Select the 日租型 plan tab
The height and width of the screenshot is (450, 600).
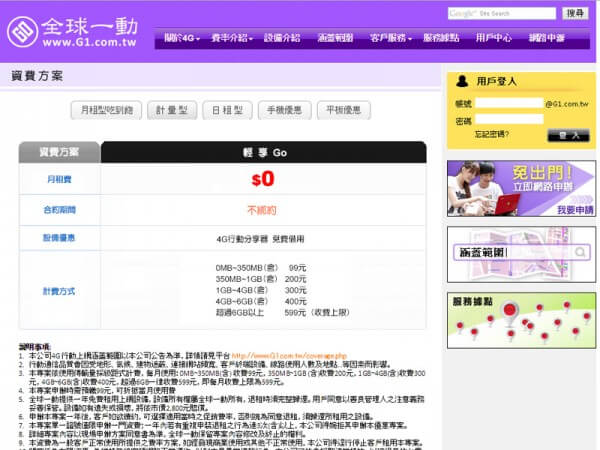pyautogui.click(x=227, y=110)
